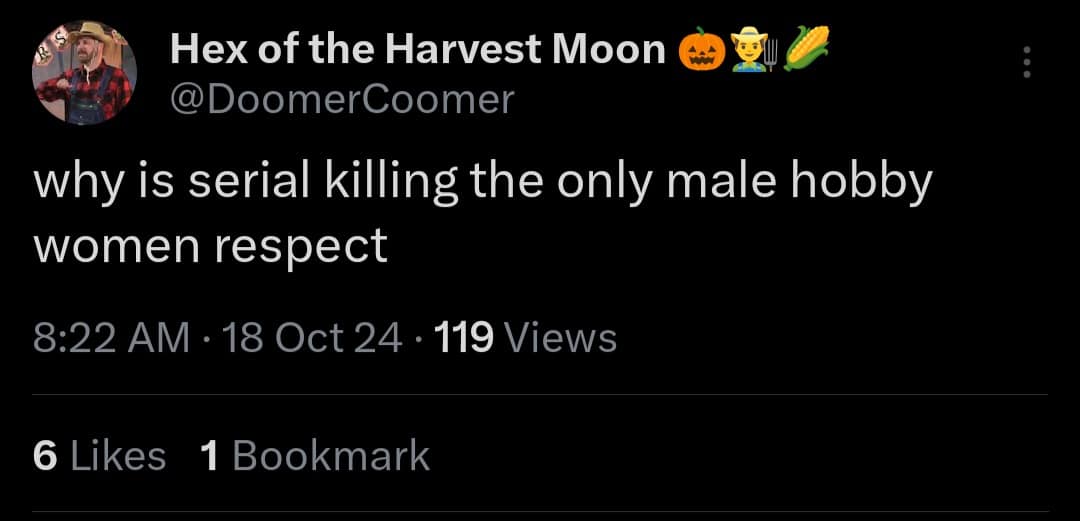Show the 119 view count number

coord(464,338)
